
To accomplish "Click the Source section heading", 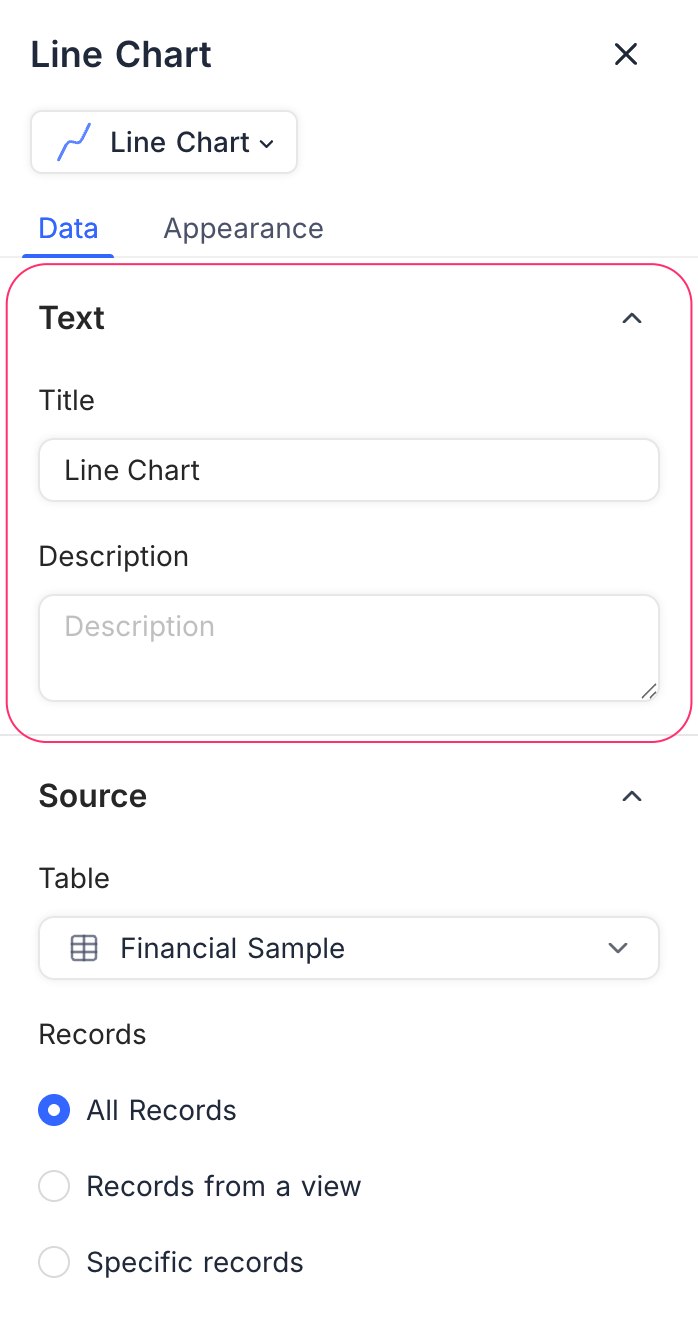I will 92,796.
